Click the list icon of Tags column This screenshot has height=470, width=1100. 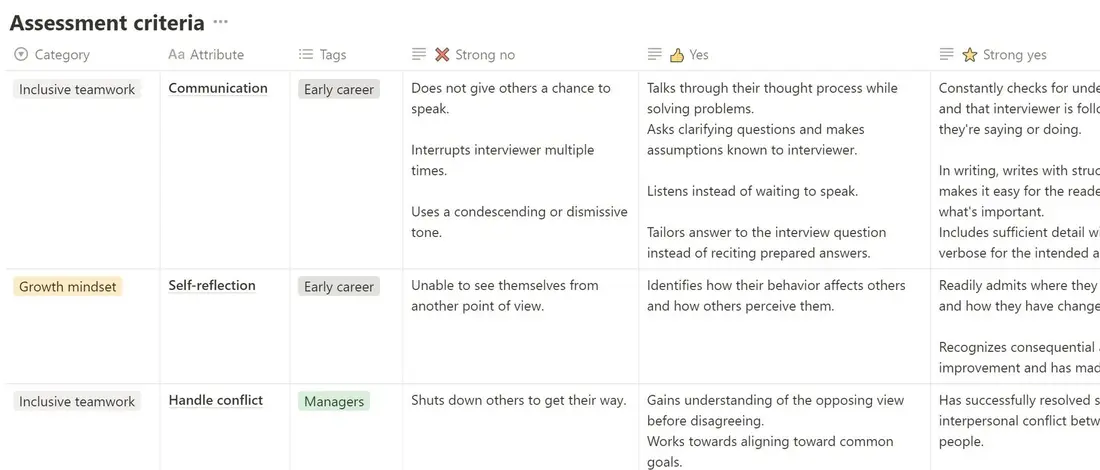tap(305, 54)
